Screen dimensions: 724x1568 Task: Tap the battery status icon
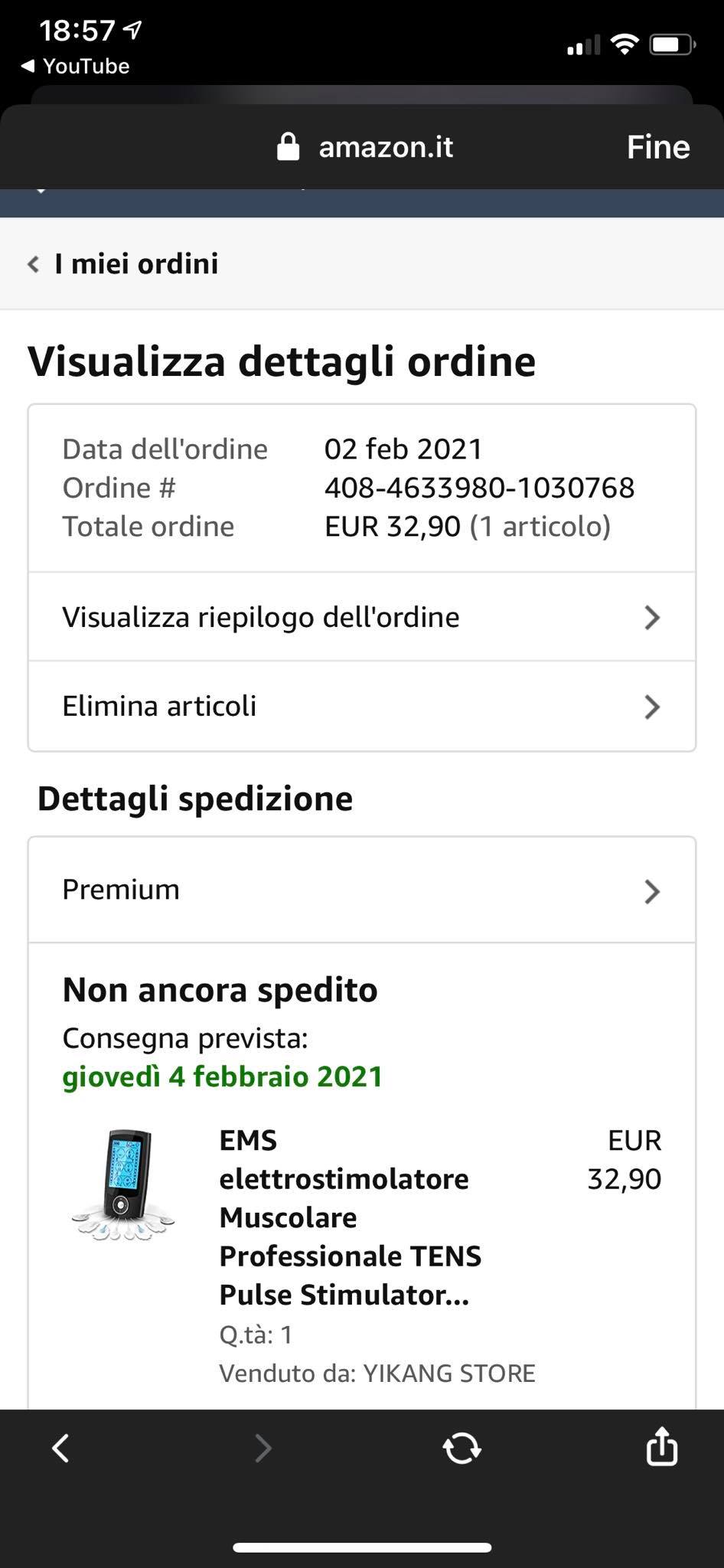tap(671, 45)
